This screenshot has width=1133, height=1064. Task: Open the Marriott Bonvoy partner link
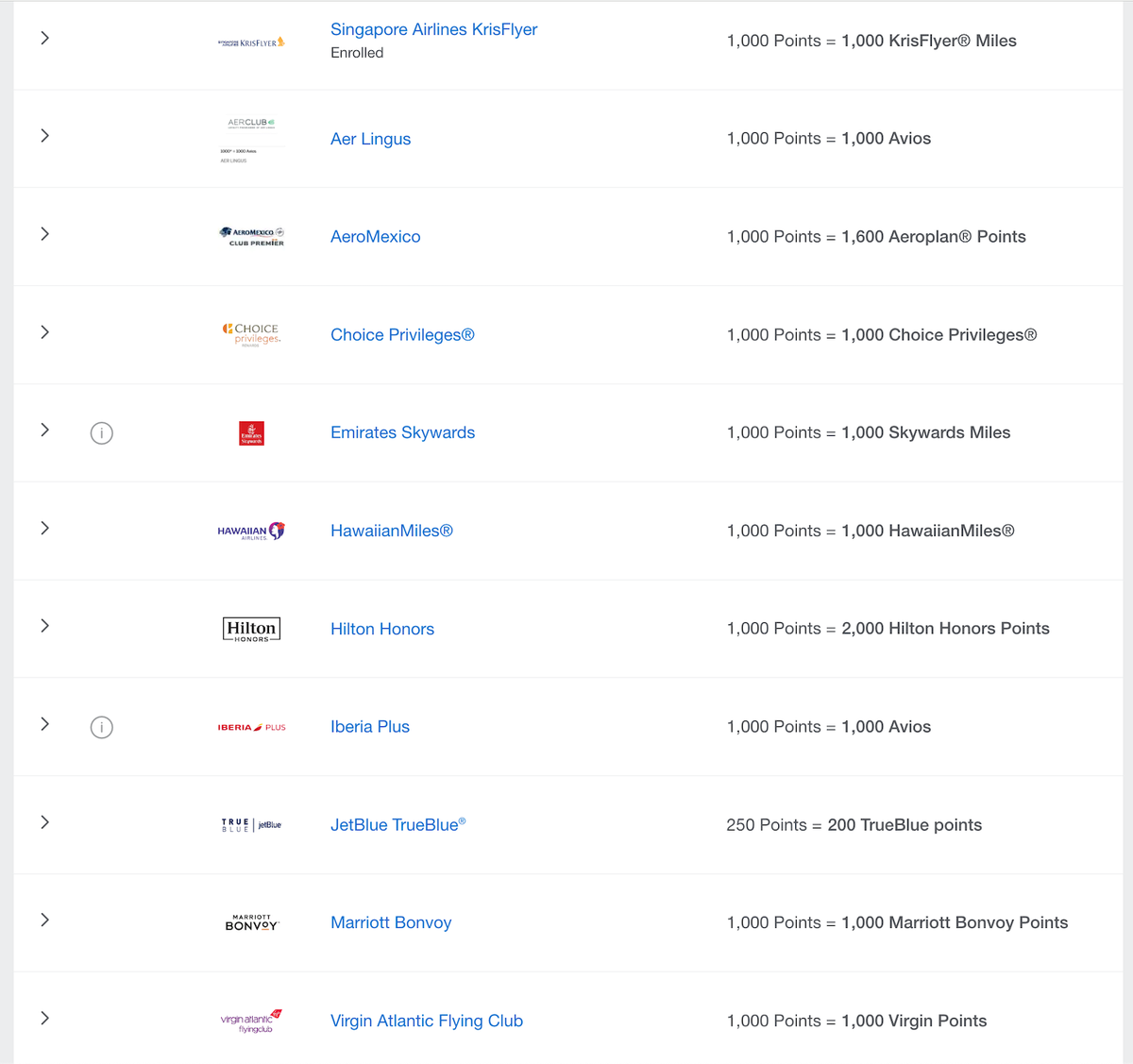tap(391, 922)
